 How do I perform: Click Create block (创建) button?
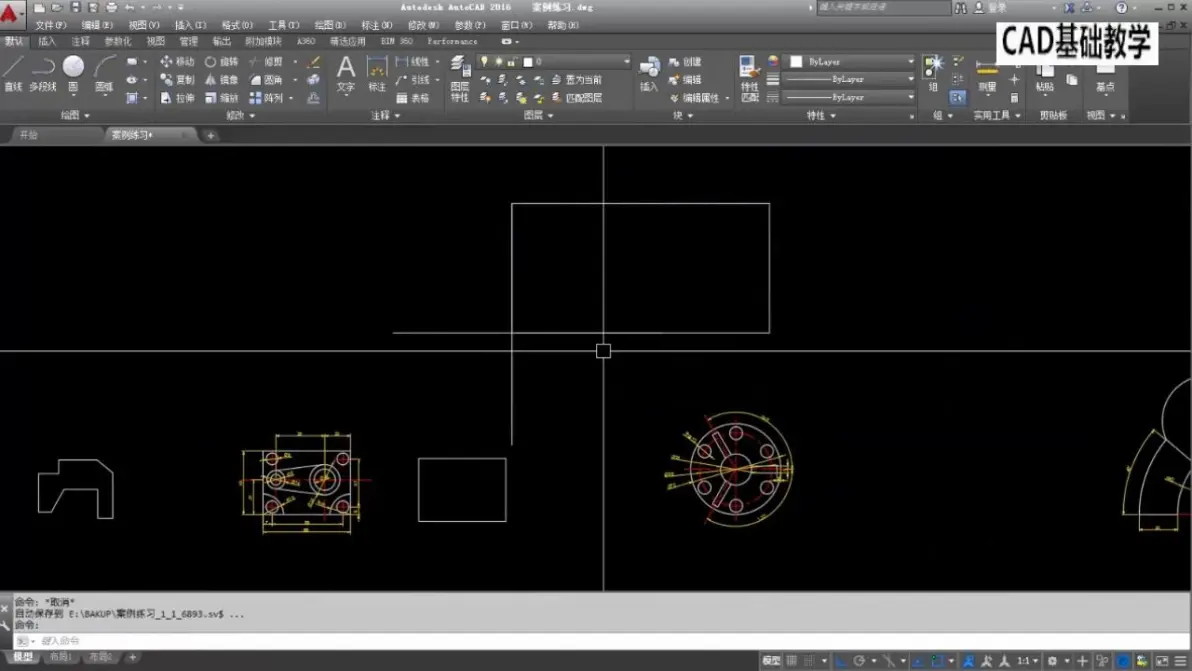tap(685, 62)
